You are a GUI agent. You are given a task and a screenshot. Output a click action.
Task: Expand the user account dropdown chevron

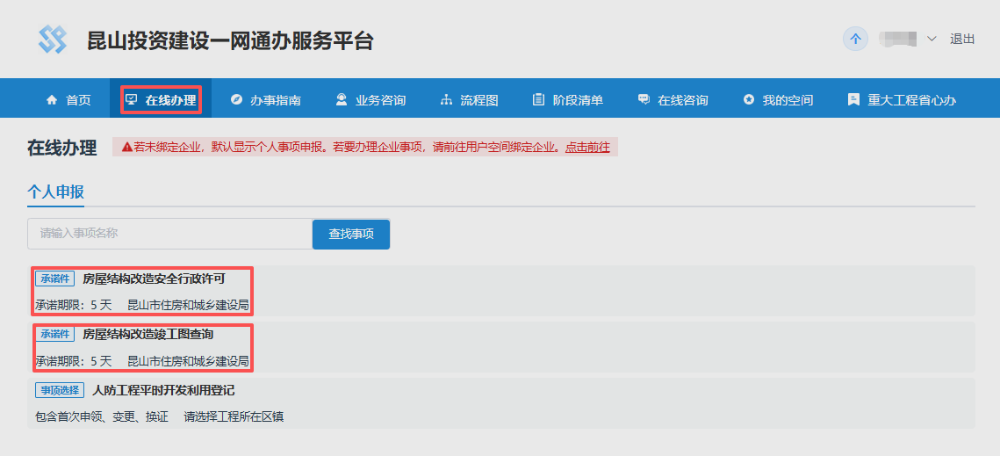pos(931,39)
